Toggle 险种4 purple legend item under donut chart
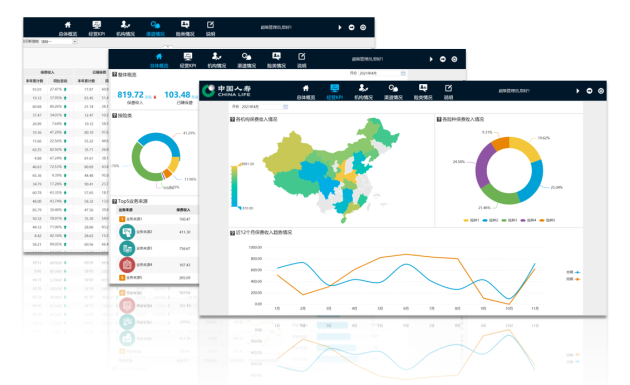 (x=528, y=220)
